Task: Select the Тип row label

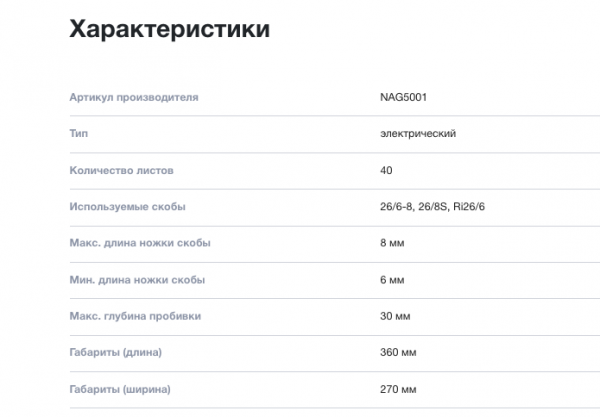Action: click(78, 134)
